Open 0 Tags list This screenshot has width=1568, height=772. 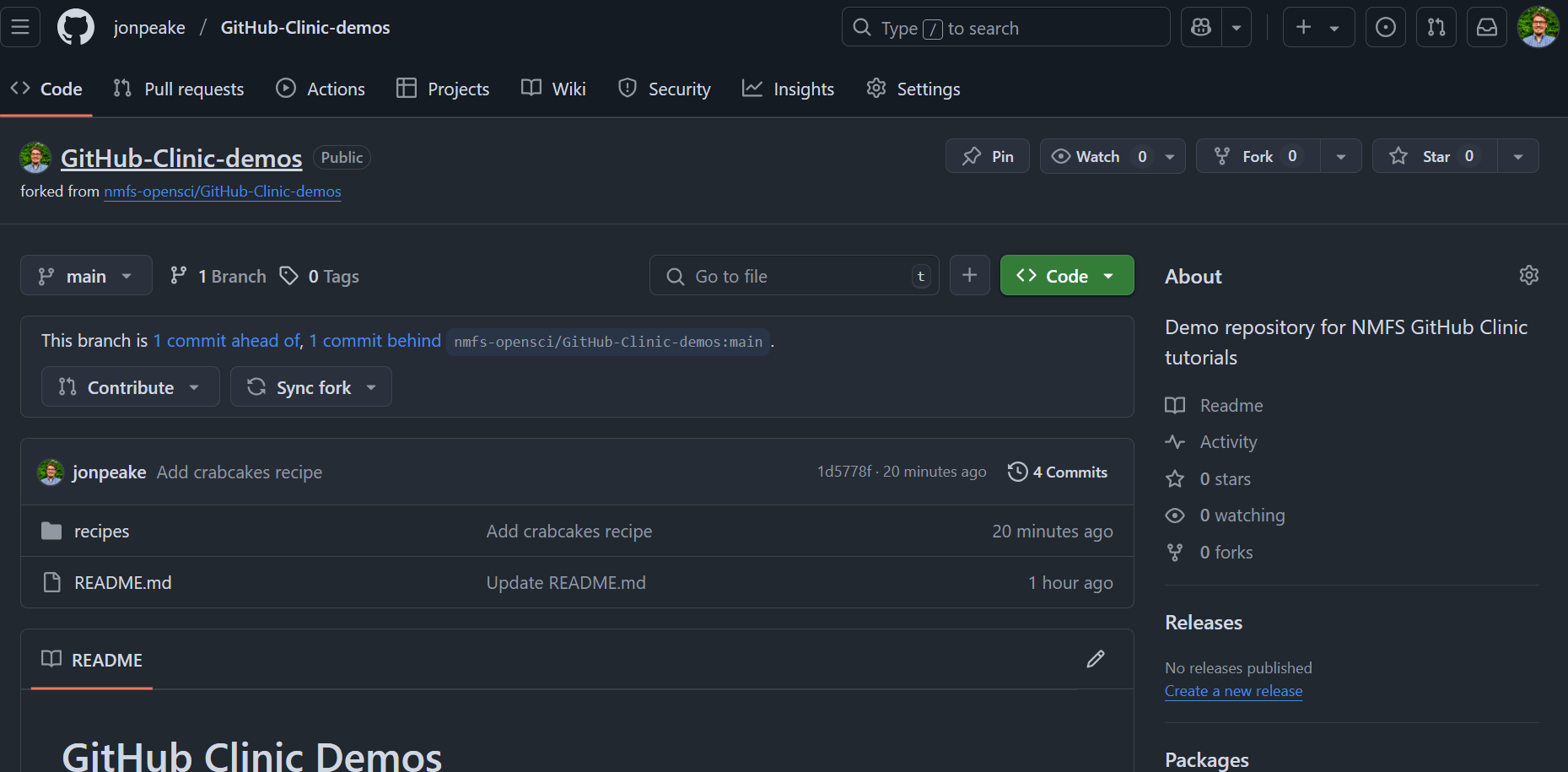(320, 276)
